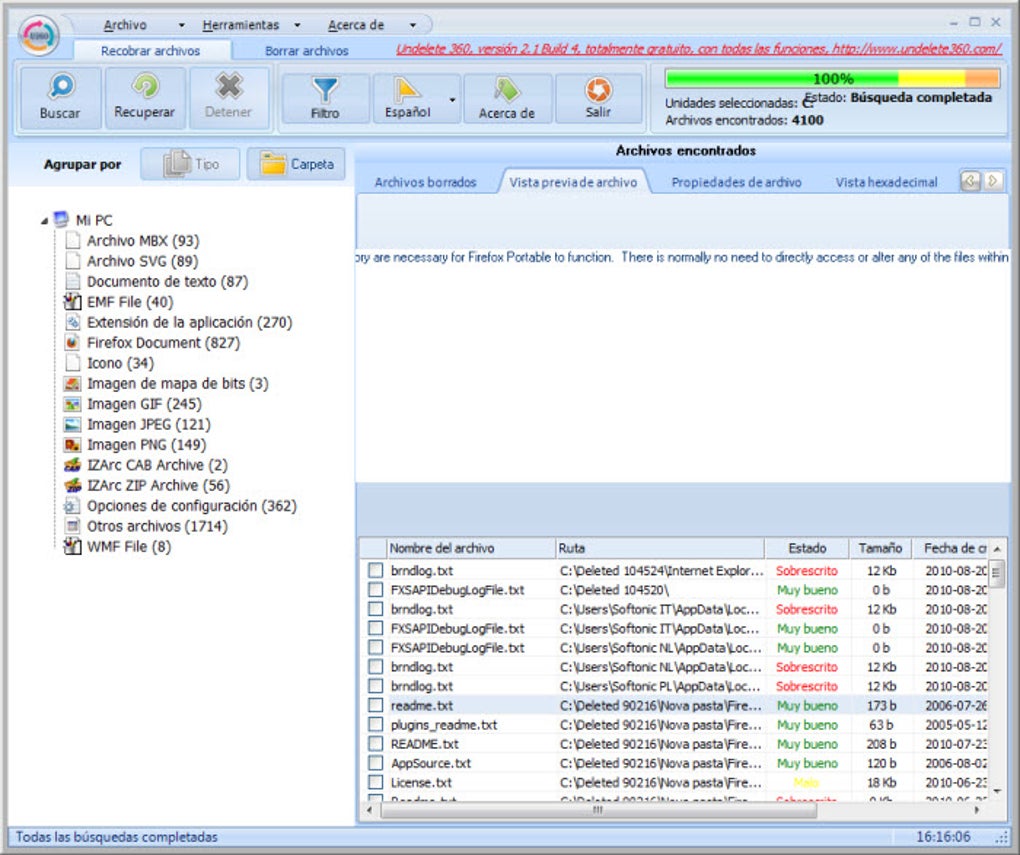1020x855 pixels.
Task: Select Extensión de la aplicación icon
Action: 72,322
